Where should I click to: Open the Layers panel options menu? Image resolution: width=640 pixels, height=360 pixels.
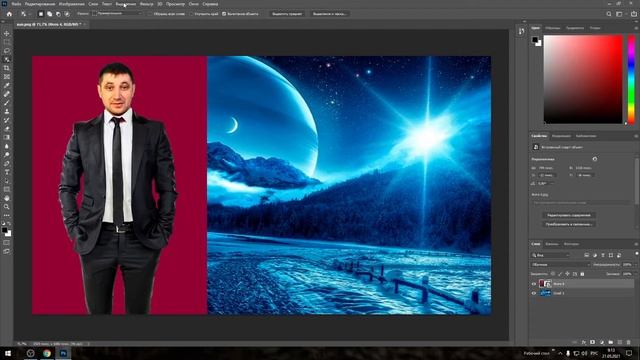pyautogui.click(x=636, y=244)
